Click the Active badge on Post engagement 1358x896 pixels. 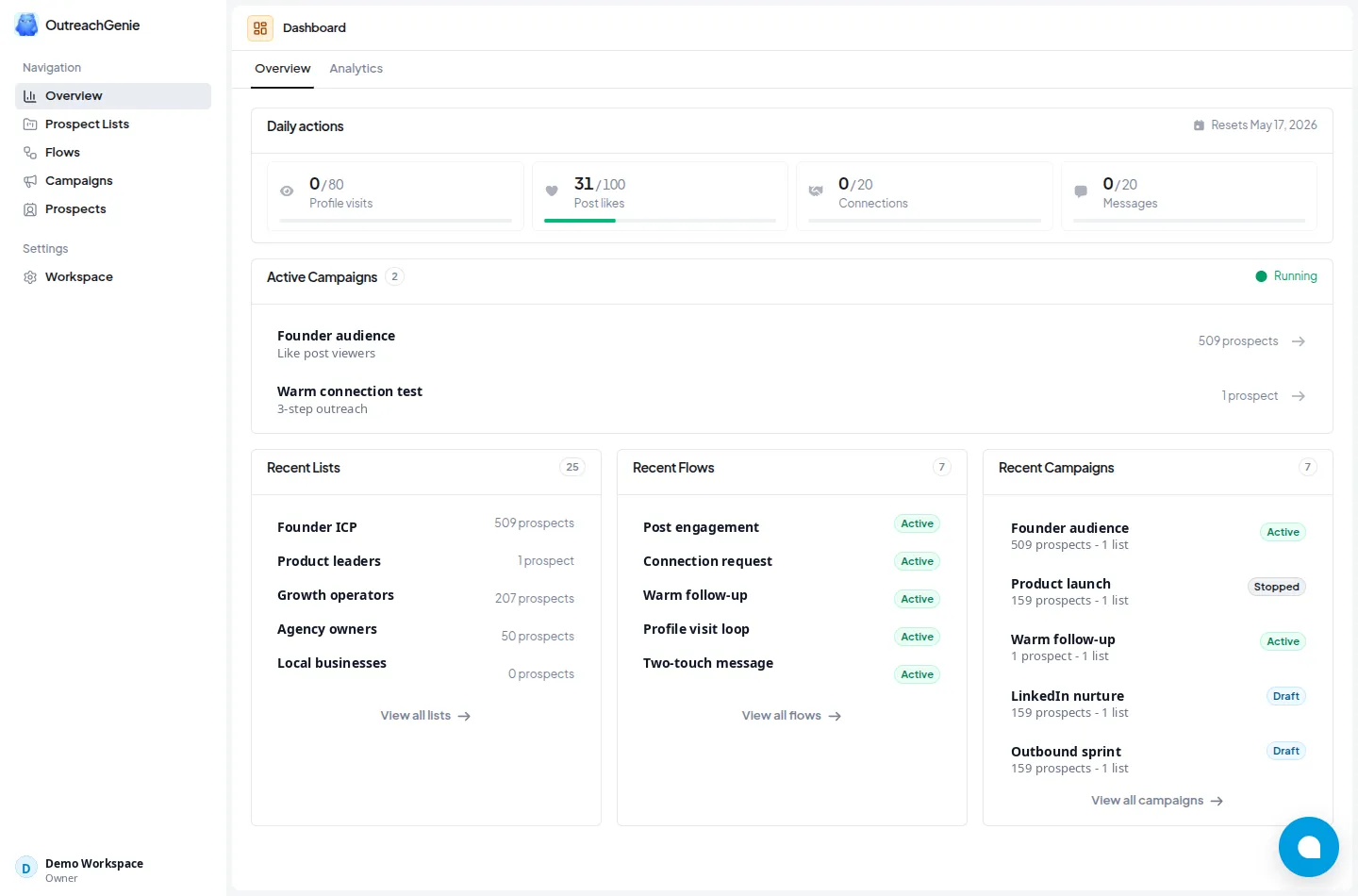917,523
